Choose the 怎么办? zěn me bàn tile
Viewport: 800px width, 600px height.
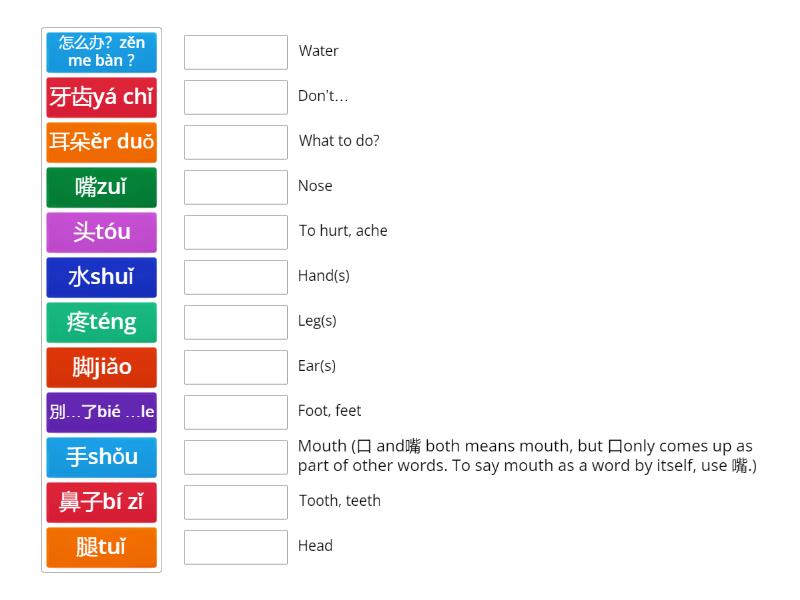[100, 52]
